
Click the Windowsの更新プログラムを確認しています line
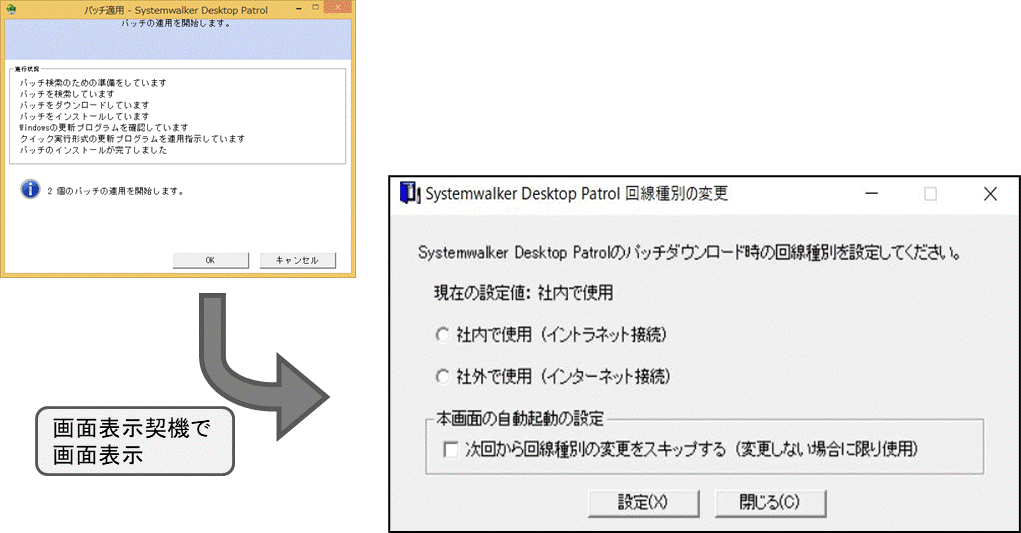[x=104, y=128]
